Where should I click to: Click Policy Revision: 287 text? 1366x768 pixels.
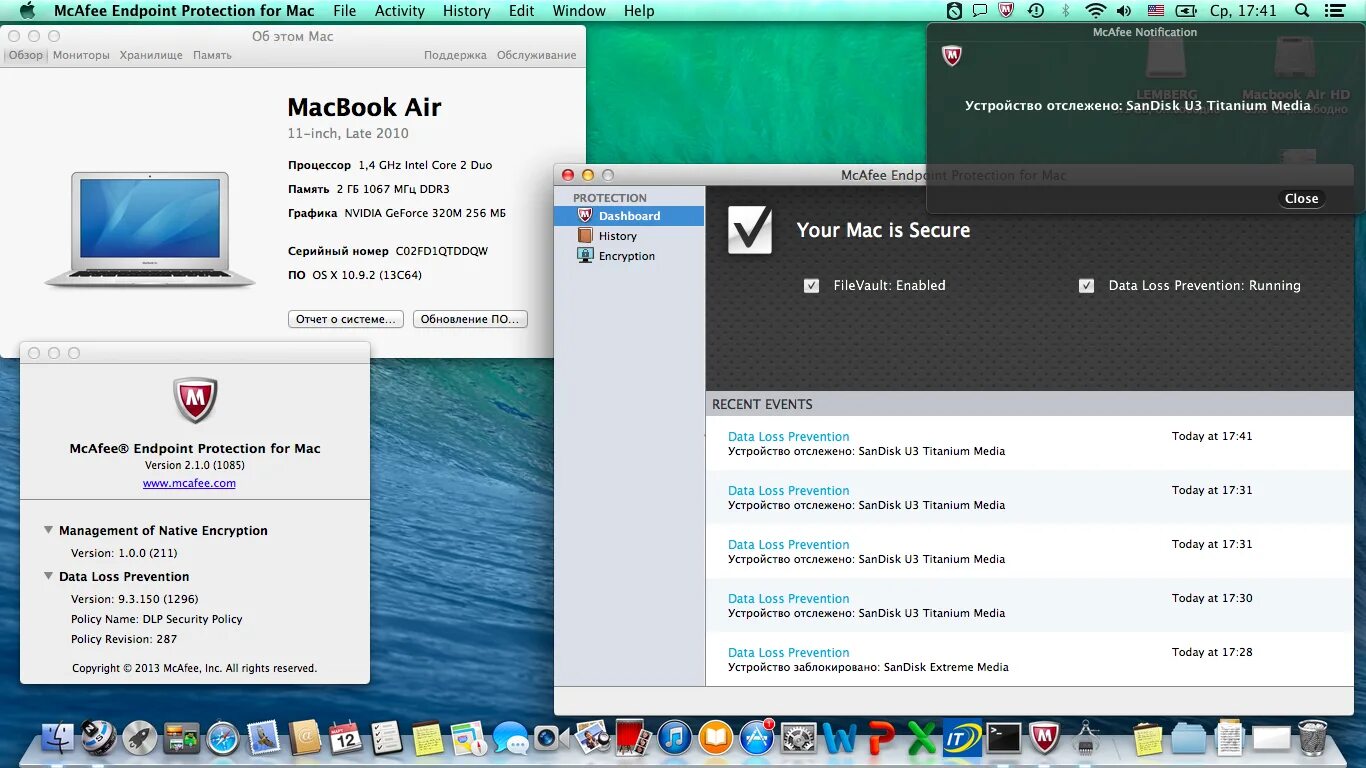(124, 639)
